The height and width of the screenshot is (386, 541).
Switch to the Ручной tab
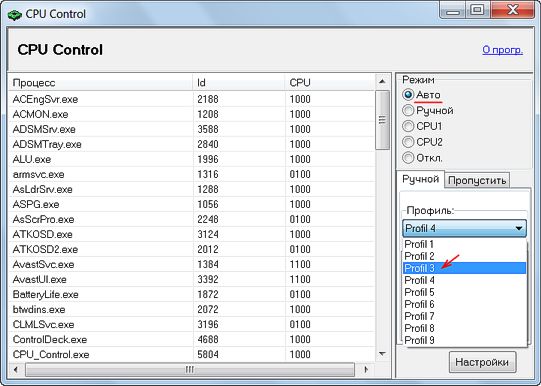click(x=421, y=179)
